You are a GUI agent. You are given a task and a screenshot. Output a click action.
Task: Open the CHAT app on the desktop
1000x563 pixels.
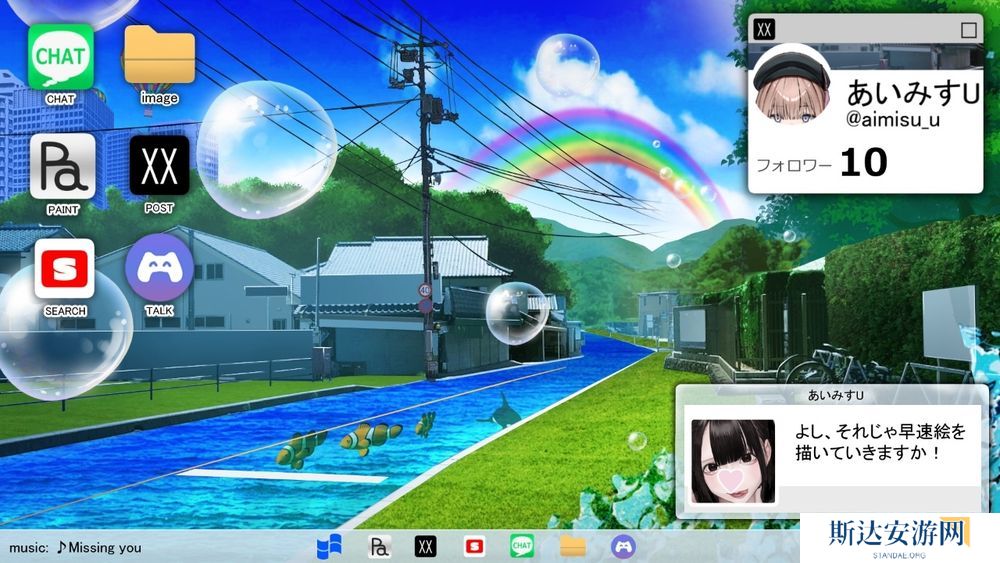tap(61, 58)
